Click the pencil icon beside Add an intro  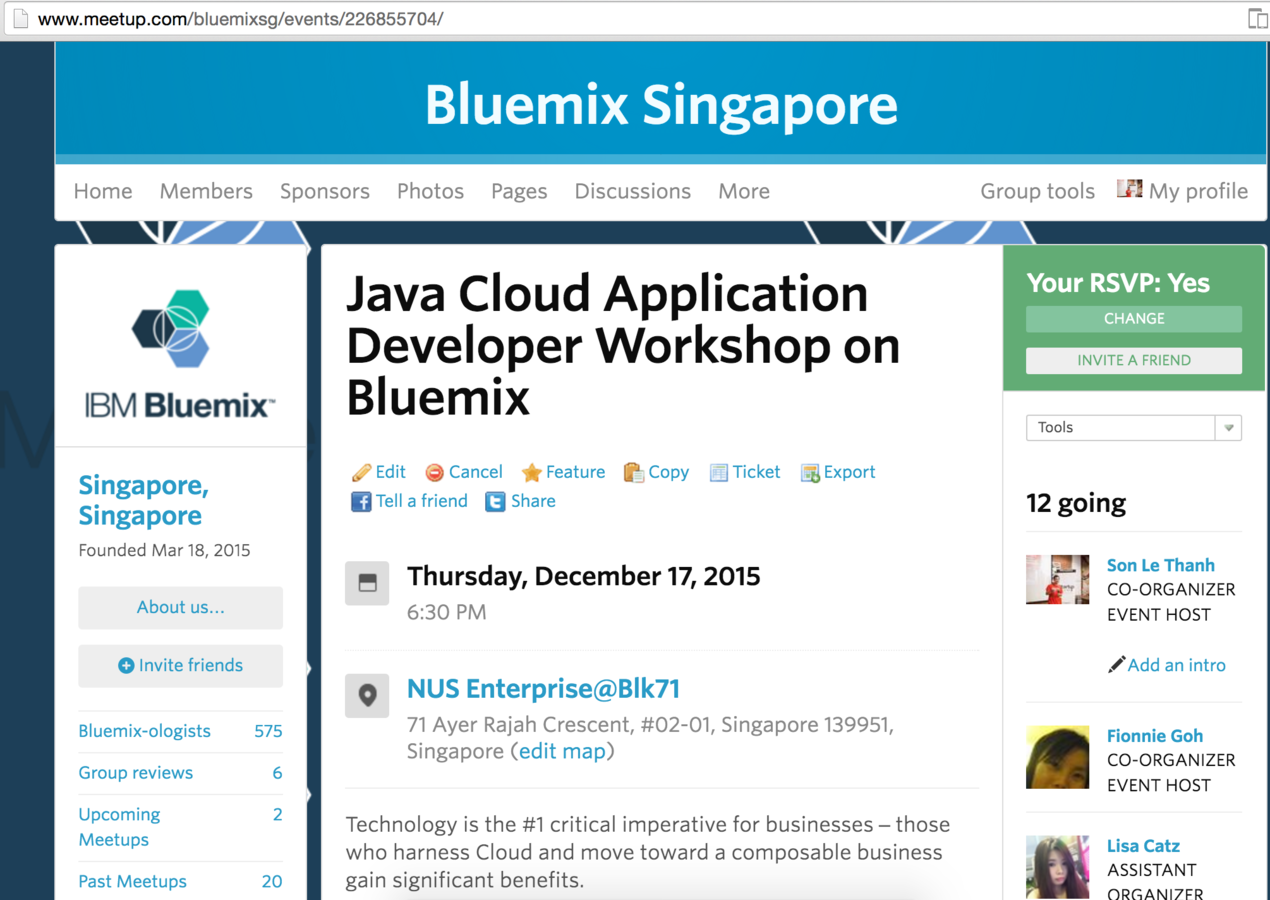[x=1116, y=665]
